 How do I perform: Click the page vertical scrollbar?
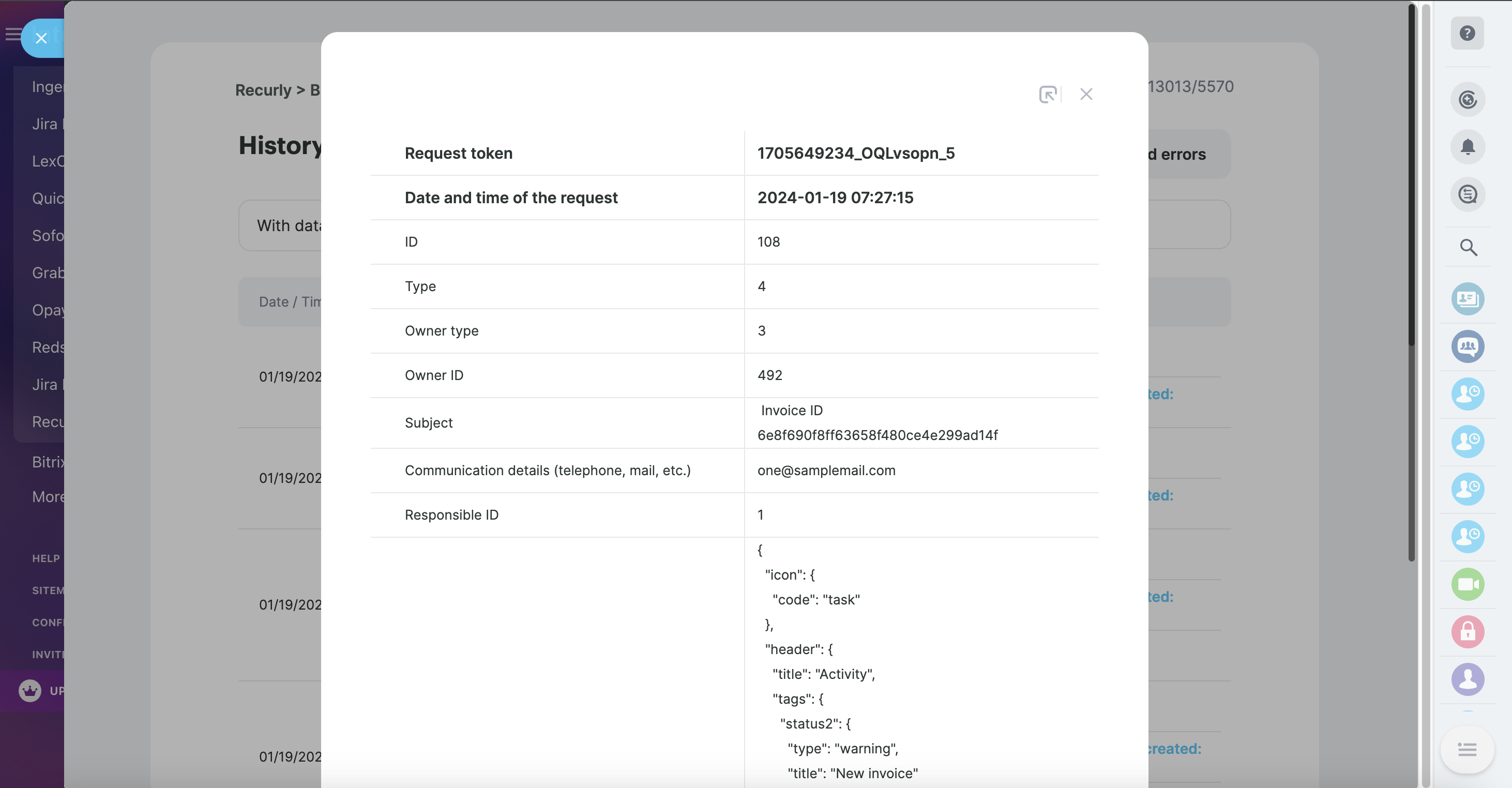[x=1411, y=282]
